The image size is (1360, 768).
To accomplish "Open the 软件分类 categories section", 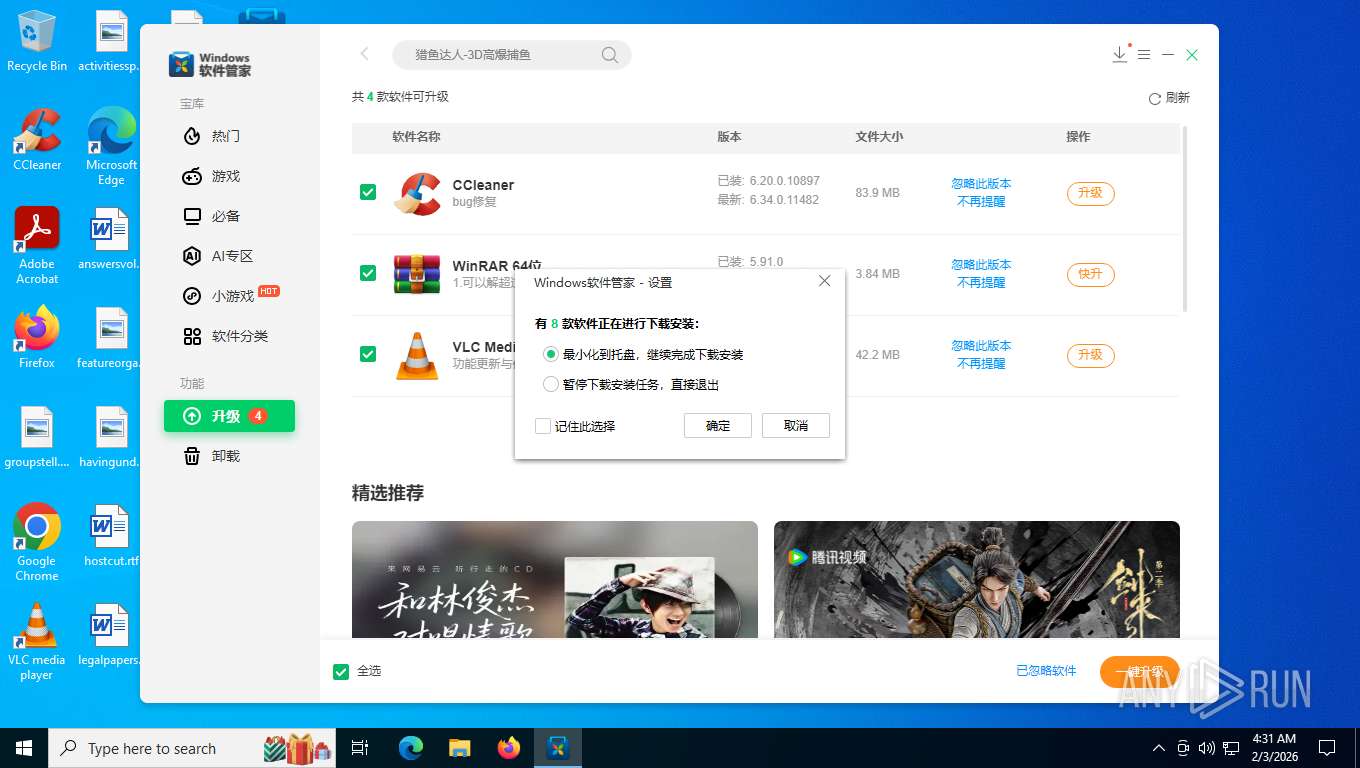I will pos(225,336).
